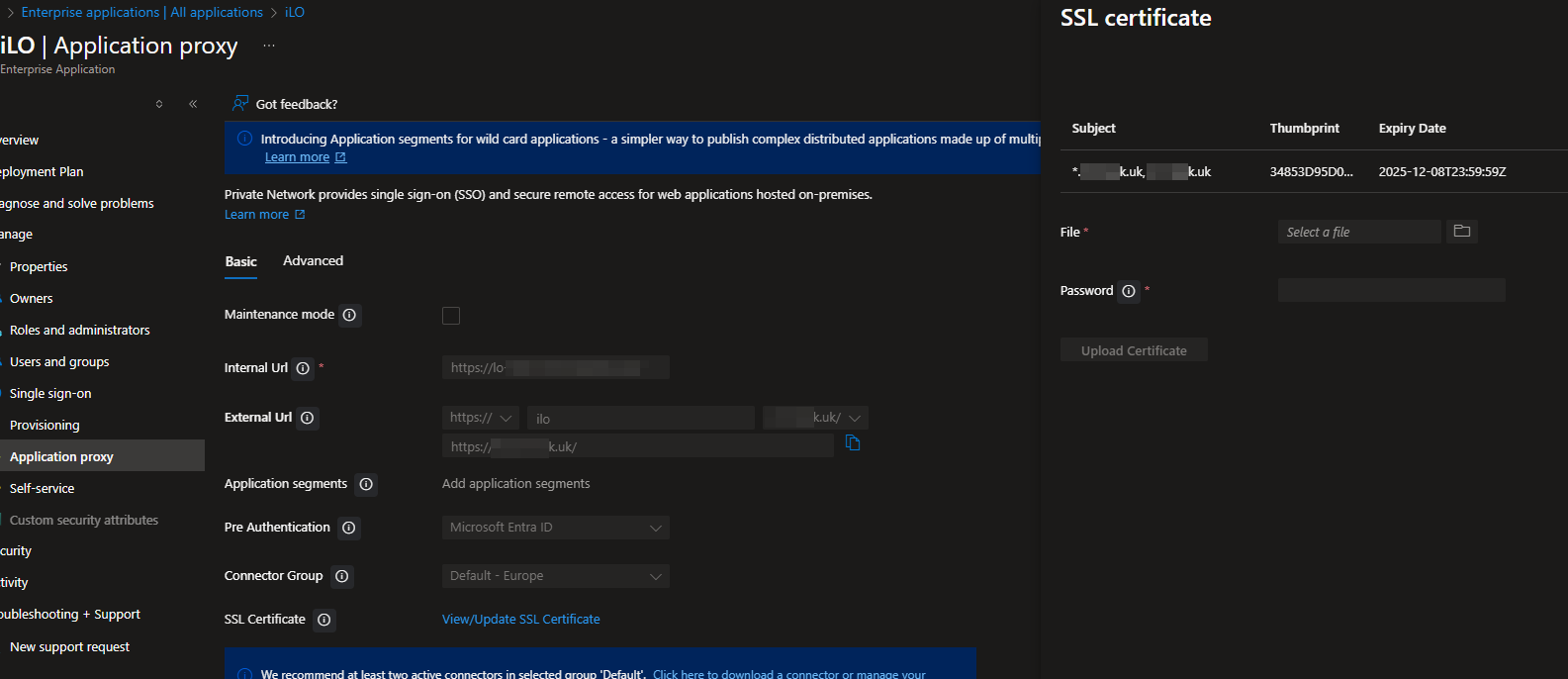Show info tooltip for Password field
The height and width of the screenshot is (679, 1568).
coord(1129,291)
